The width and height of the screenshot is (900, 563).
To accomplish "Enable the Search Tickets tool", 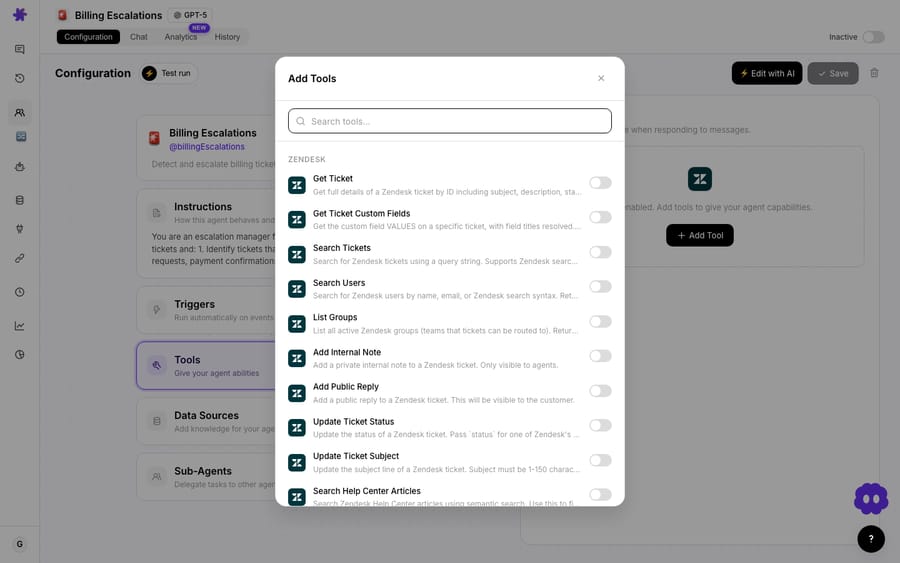I will (x=600, y=252).
